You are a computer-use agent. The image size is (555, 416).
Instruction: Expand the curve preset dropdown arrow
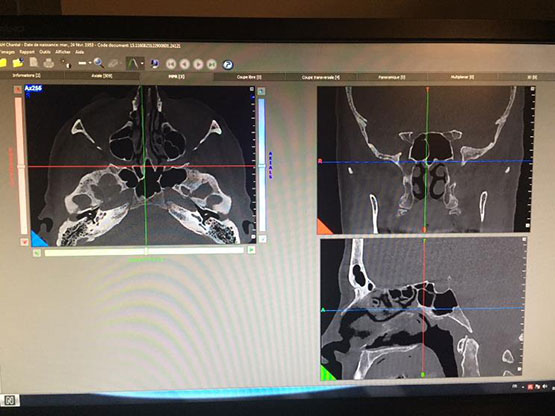point(142,64)
